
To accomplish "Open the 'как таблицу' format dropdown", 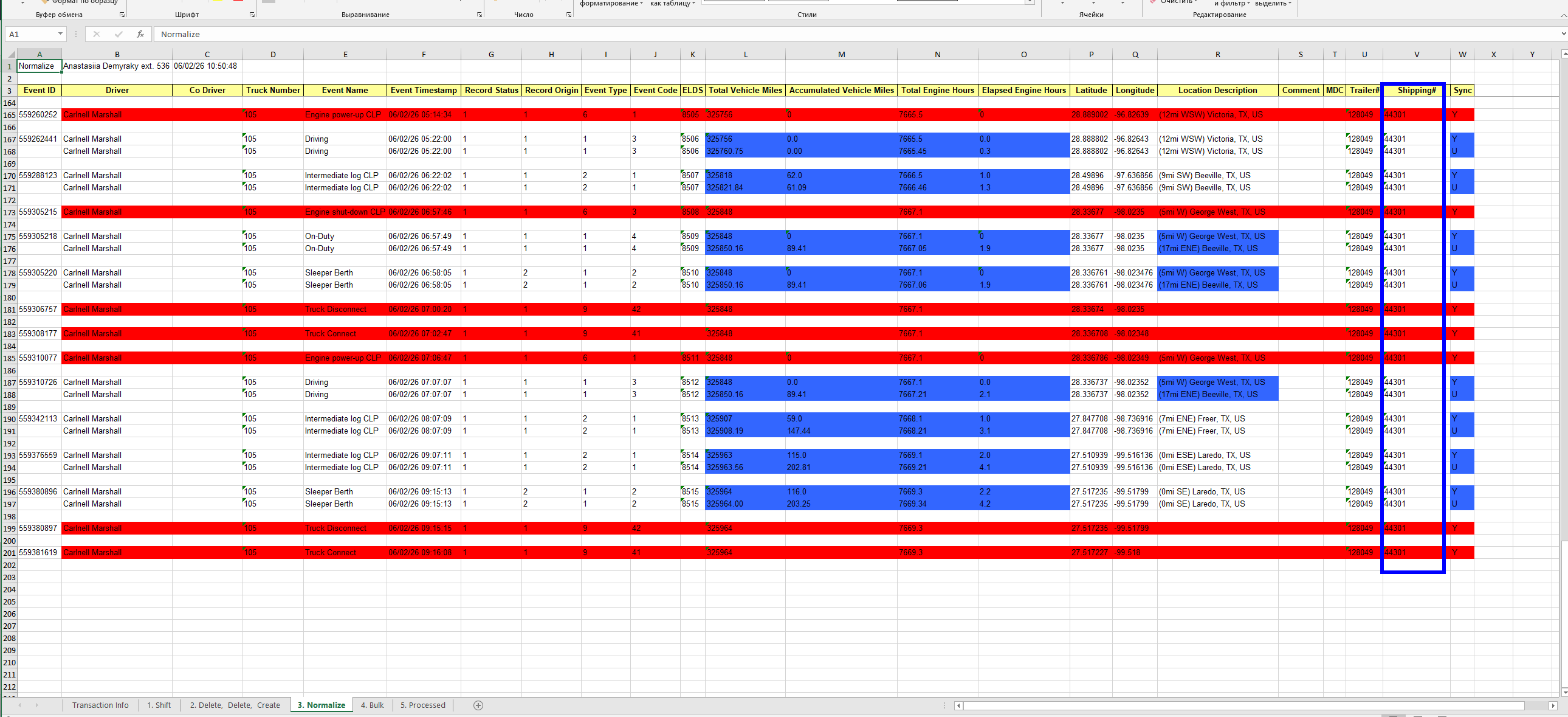I will [x=672, y=4].
